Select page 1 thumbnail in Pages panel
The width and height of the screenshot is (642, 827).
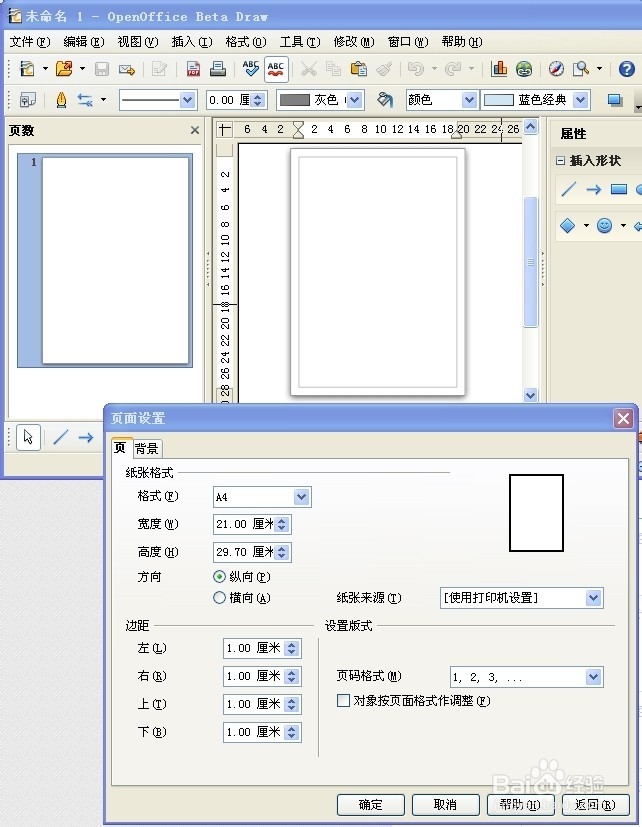coord(105,261)
